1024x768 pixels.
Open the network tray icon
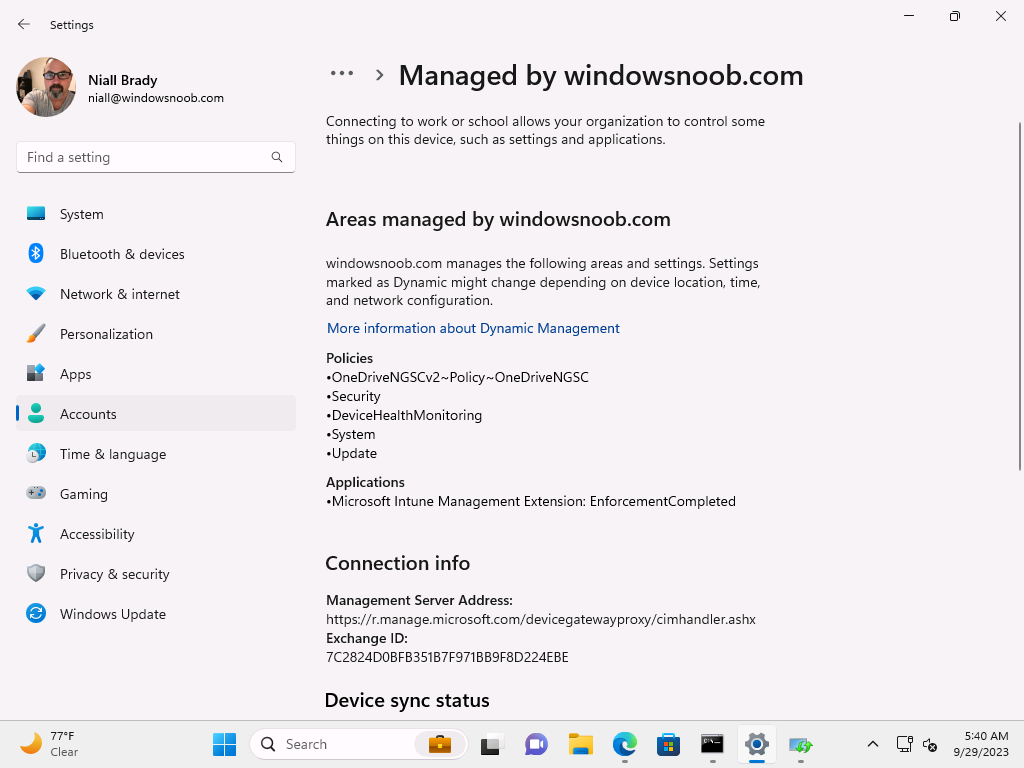(x=904, y=744)
